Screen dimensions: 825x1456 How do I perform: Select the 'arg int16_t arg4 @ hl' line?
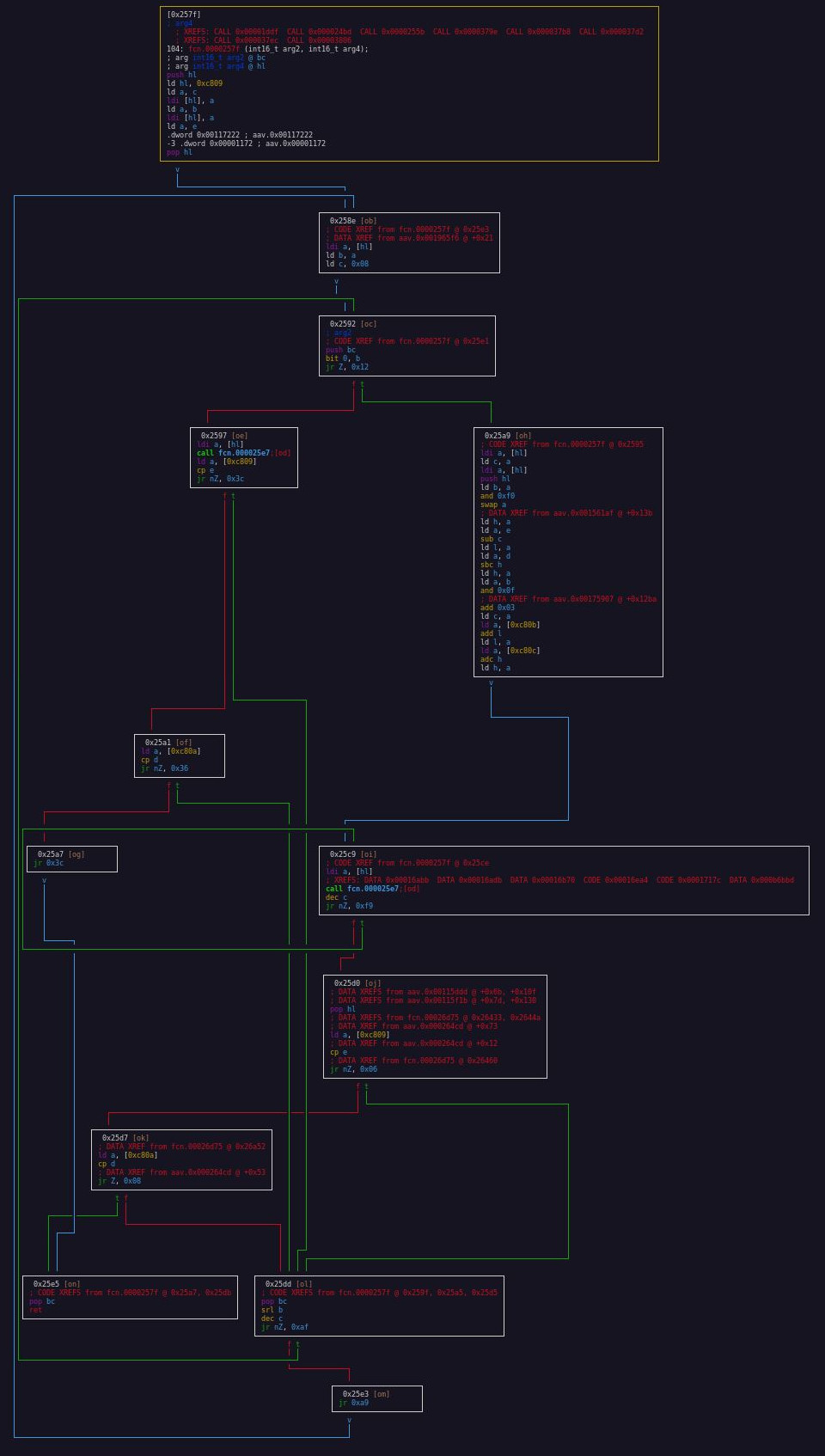pyautogui.click(x=216, y=66)
